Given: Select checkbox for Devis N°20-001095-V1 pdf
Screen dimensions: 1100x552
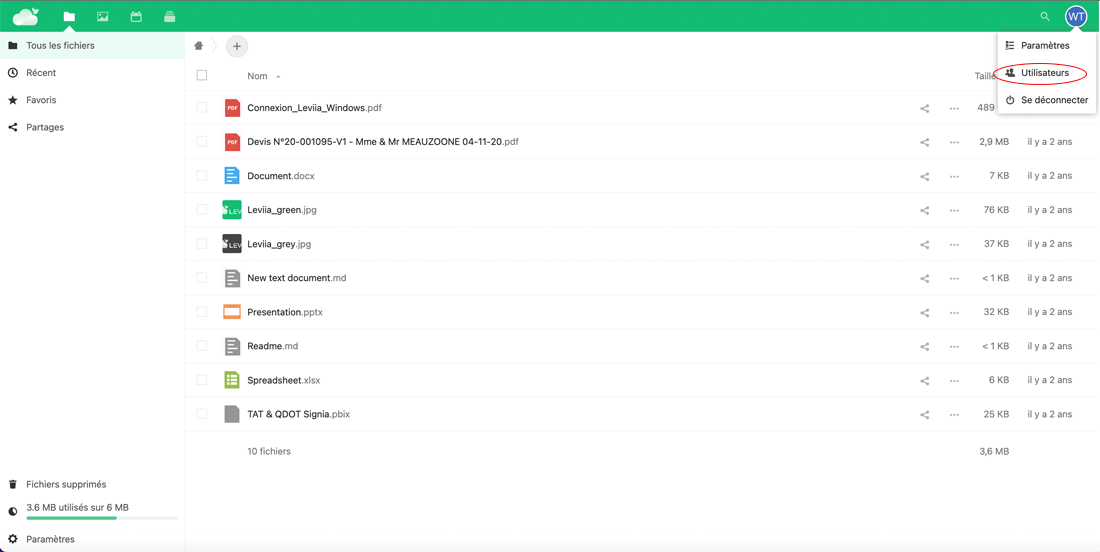Looking at the screenshot, I should click(x=202, y=142).
